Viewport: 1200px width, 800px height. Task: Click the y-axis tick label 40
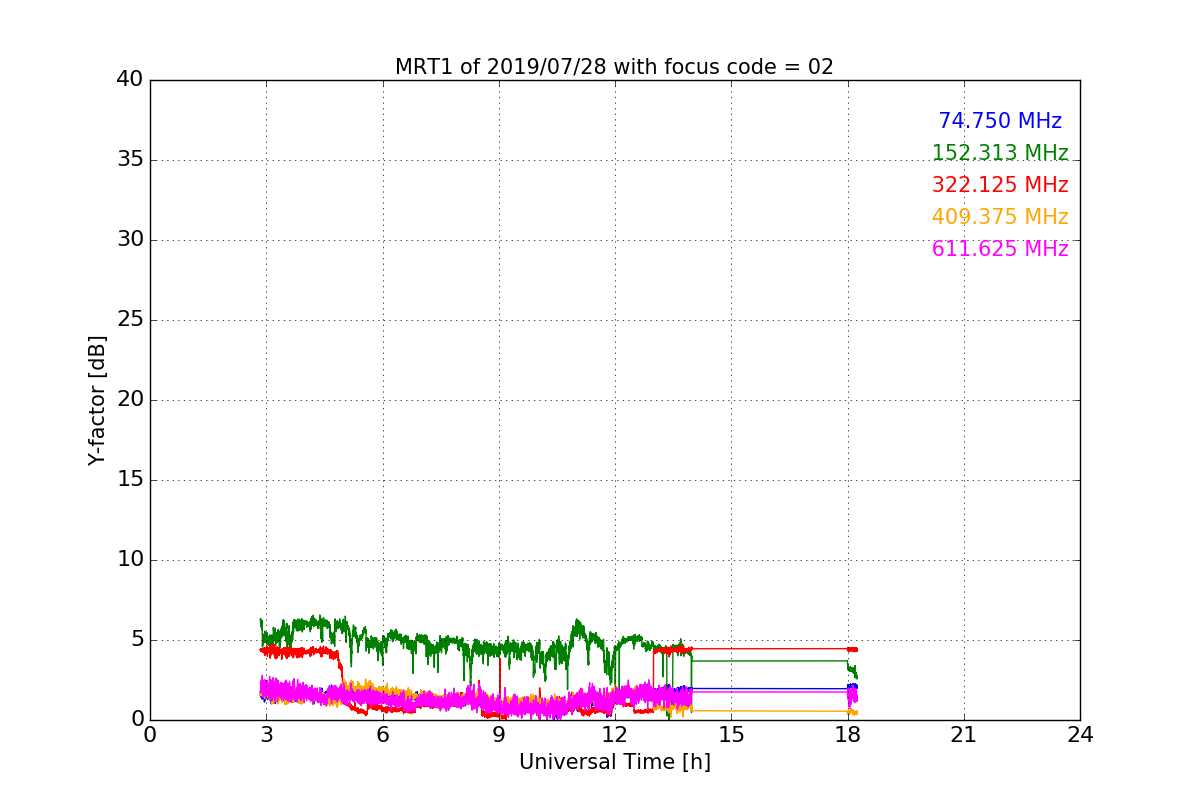coord(130,80)
